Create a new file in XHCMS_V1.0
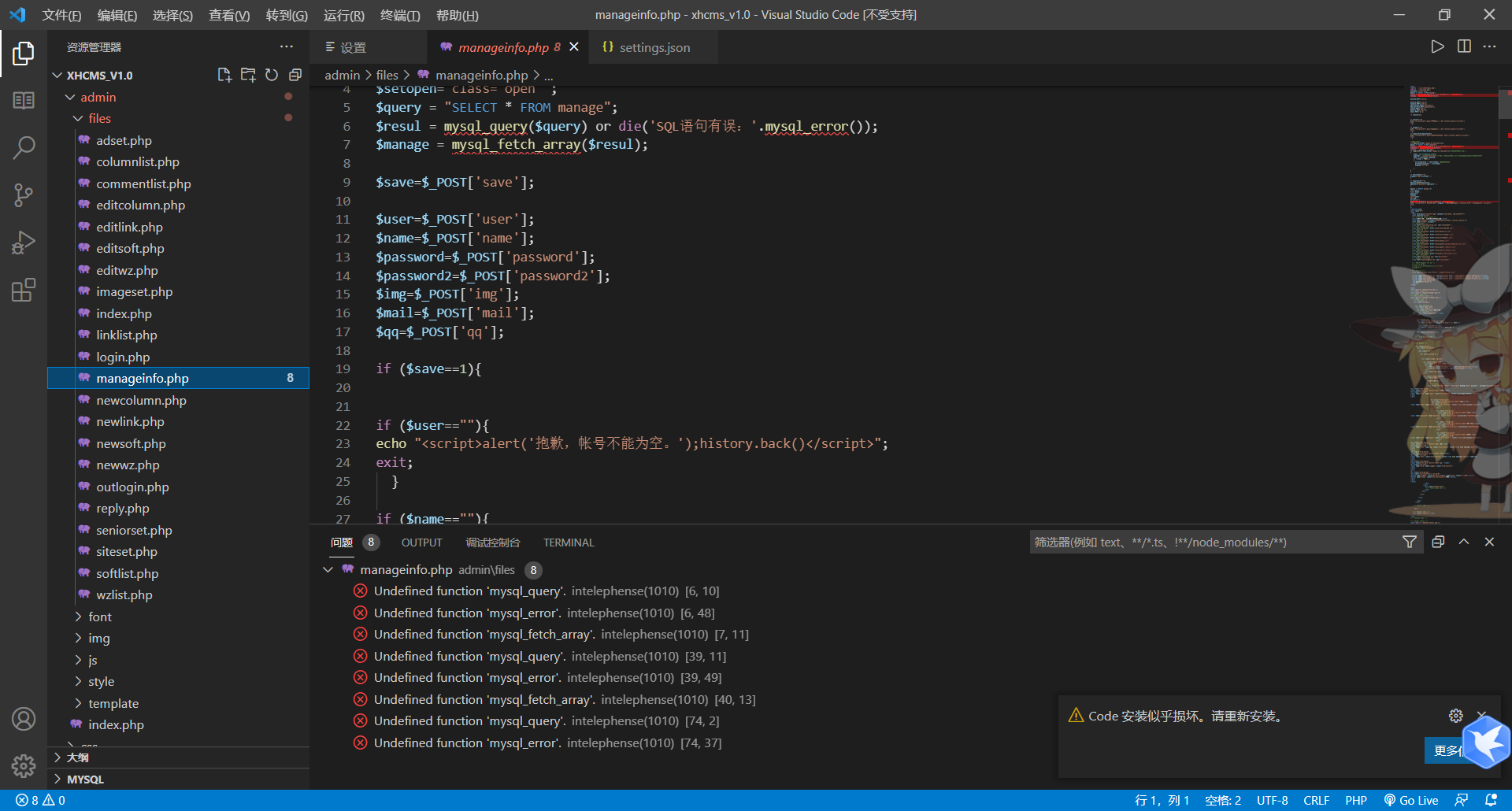1512x811 pixels. point(224,75)
